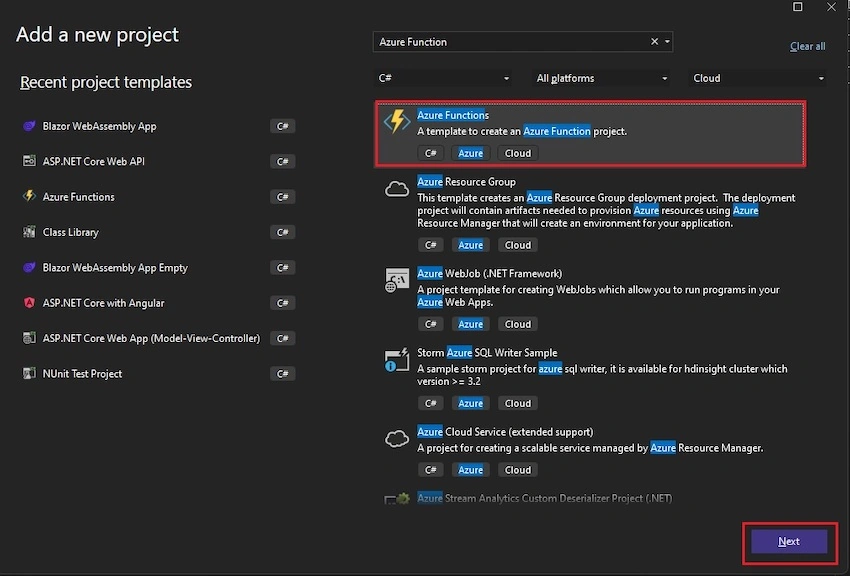850x576 pixels.
Task: Click the Azure tag under Azure Functions
Action: click(x=471, y=153)
